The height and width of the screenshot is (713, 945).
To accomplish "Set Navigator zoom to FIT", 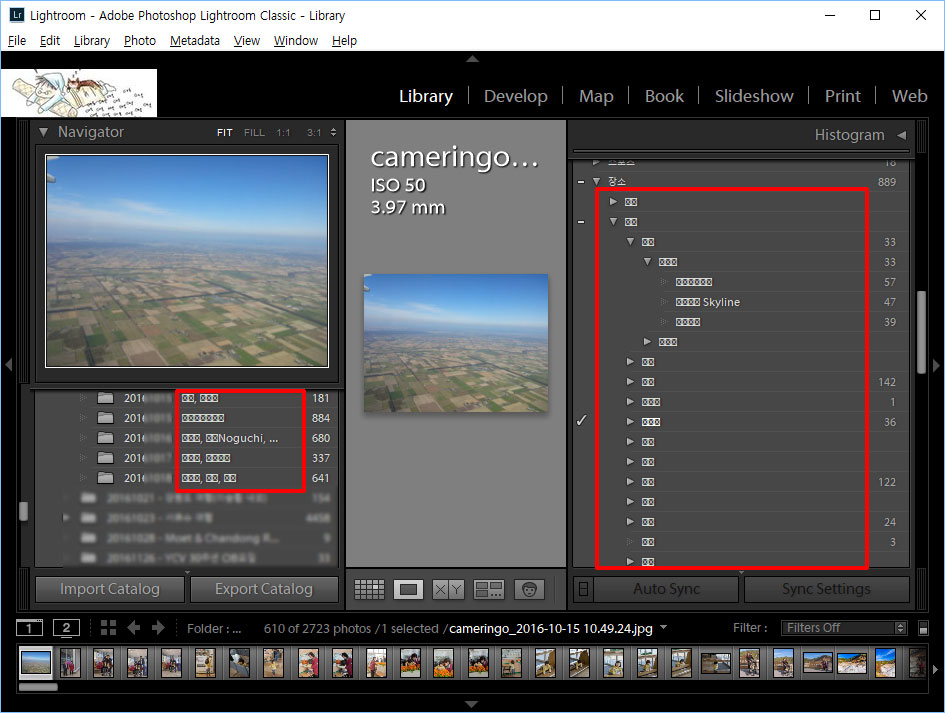I will tap(225, 133).
